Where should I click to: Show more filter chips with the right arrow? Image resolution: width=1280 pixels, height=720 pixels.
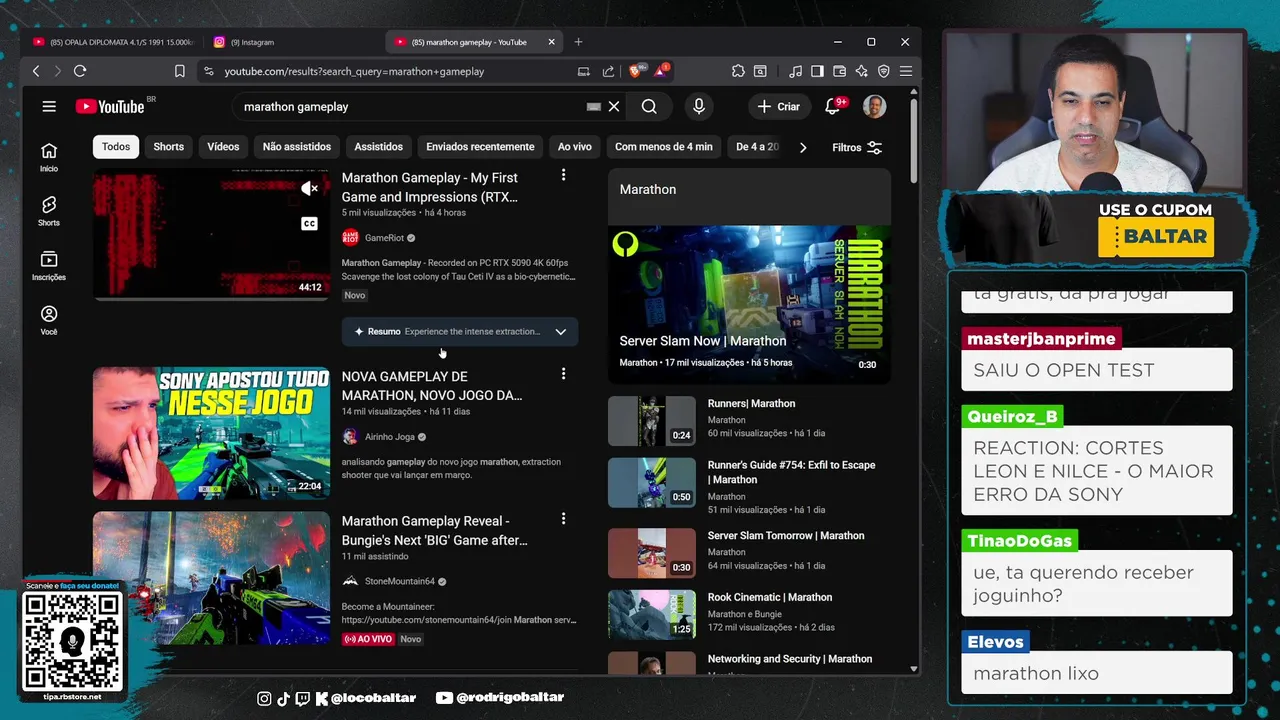(802, 147)
